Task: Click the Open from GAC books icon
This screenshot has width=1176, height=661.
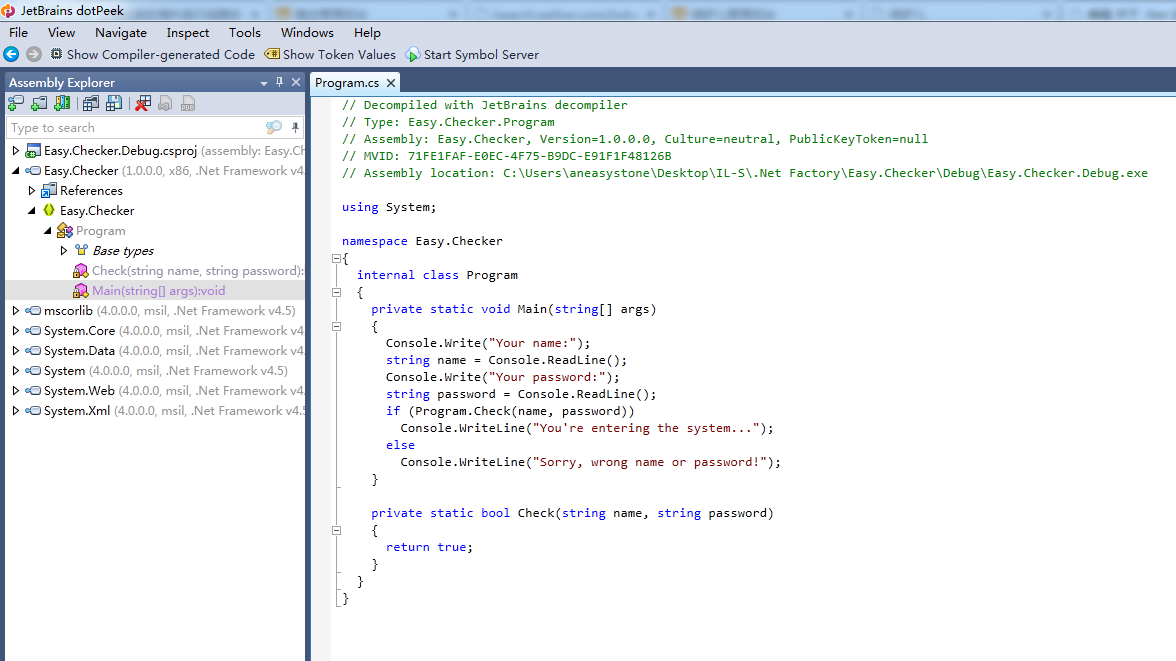Action: tap(62, 104)
